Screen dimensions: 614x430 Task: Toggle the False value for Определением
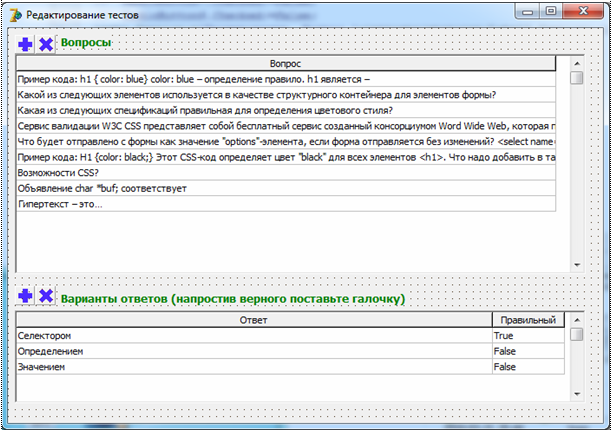pos(528,352)
